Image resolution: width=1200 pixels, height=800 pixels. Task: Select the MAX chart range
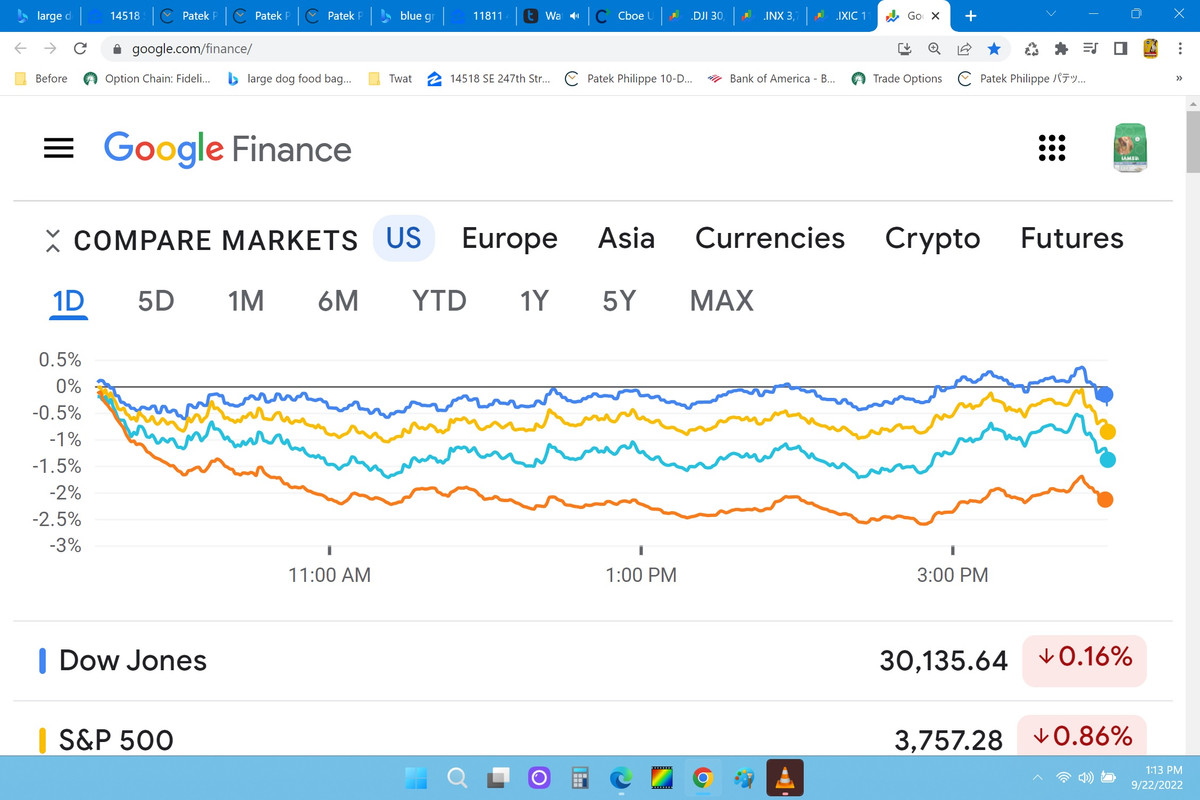click(x=722, y=300)
